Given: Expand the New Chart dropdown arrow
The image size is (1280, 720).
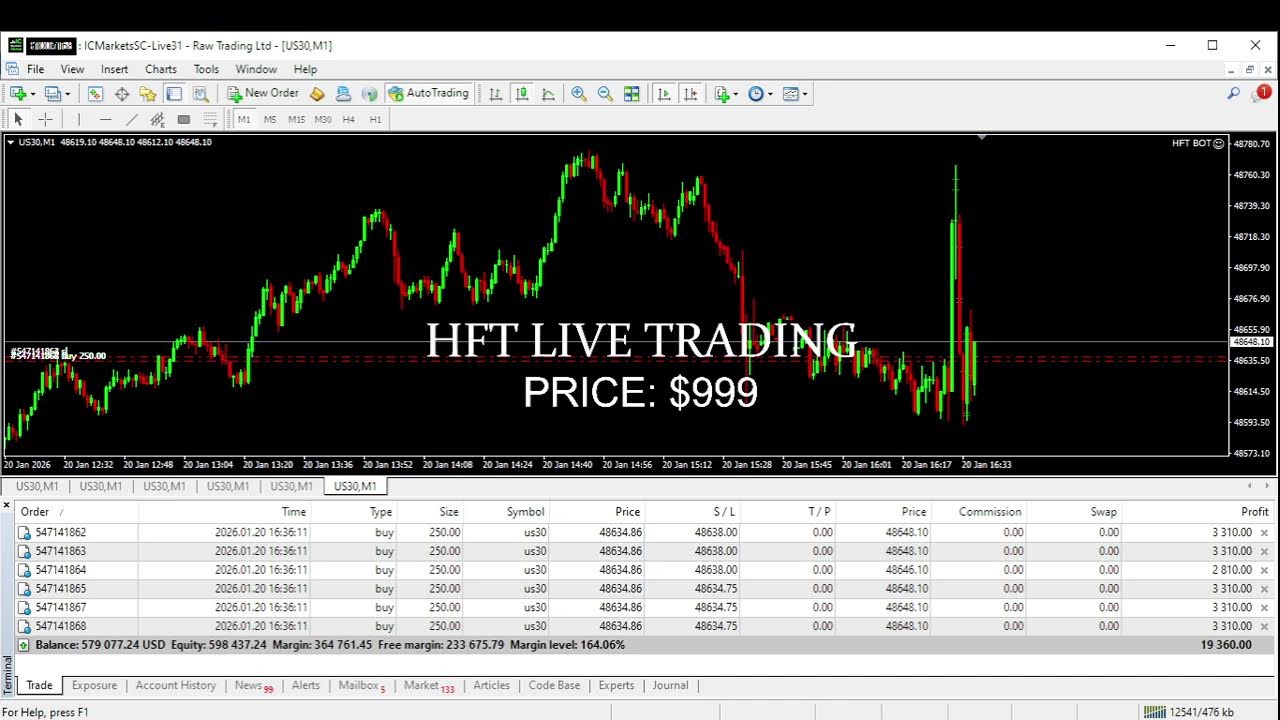Looking at the screenshot, I should tap(33, 94).
